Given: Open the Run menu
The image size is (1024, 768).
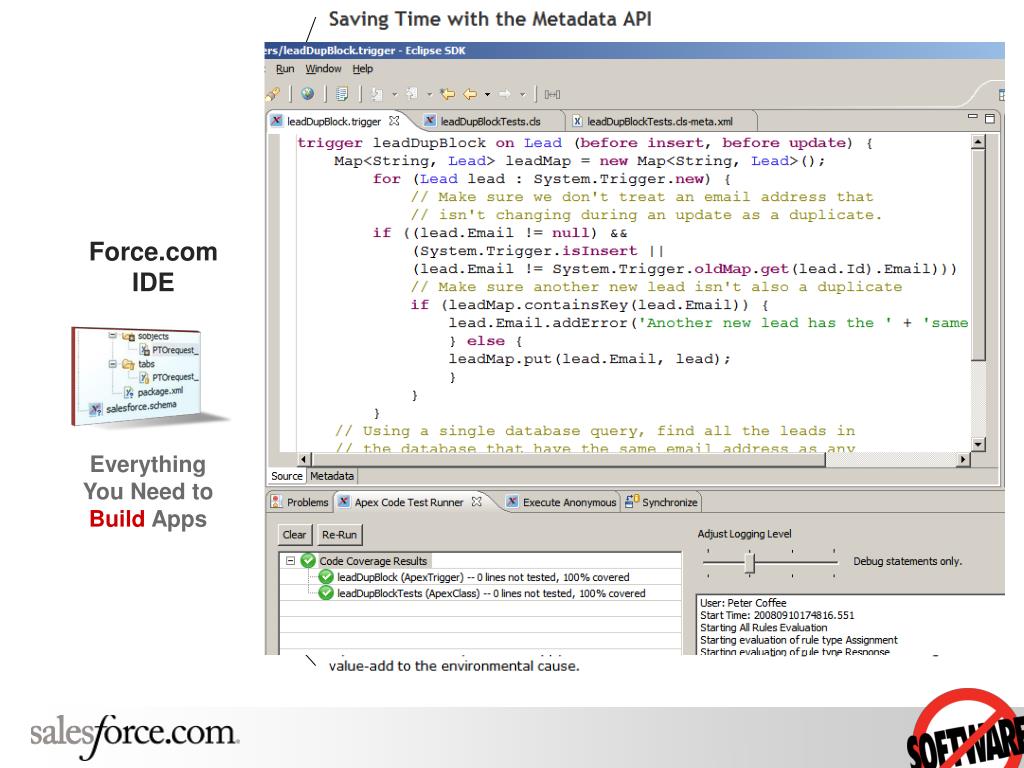Looking at the screenshot, I should [285, 69].
